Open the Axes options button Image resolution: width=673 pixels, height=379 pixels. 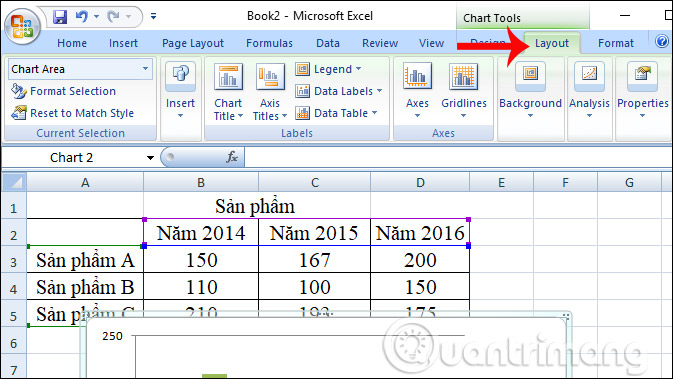[417, 91]
